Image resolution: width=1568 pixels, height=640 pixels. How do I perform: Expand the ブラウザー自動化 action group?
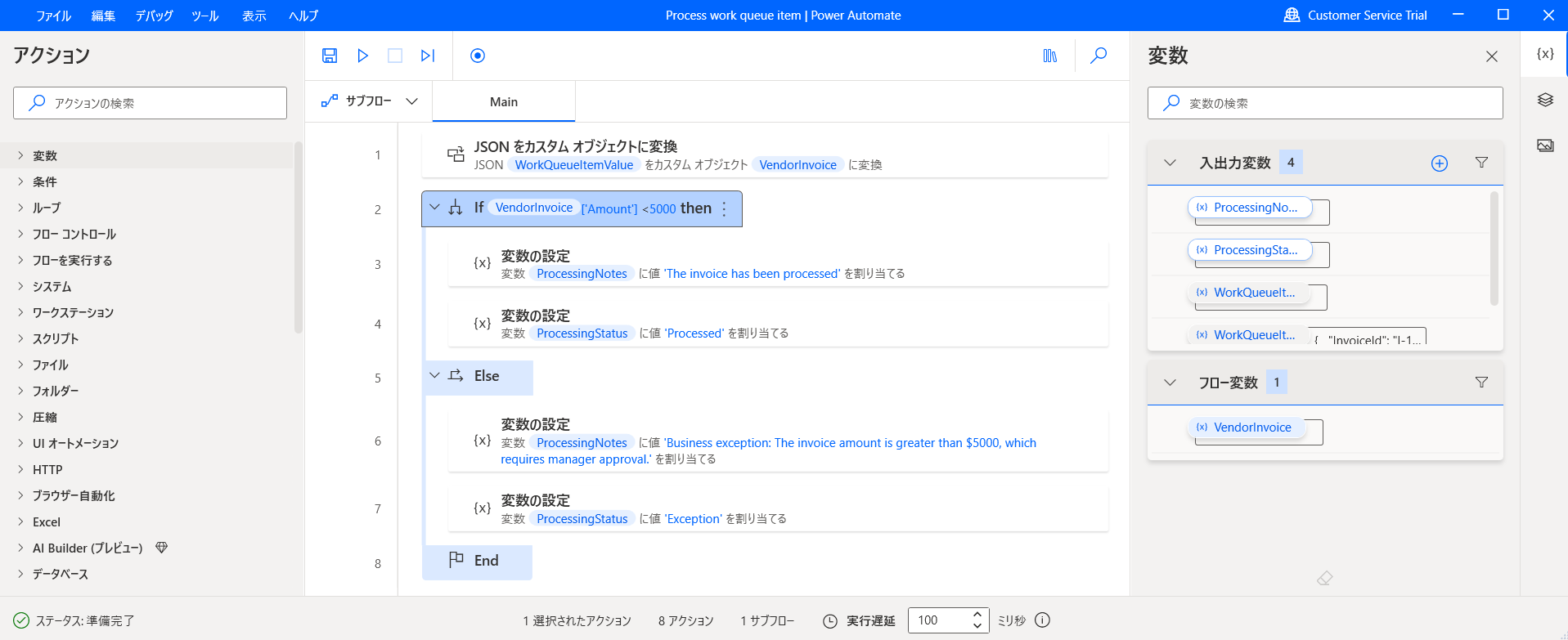point(20,495)
